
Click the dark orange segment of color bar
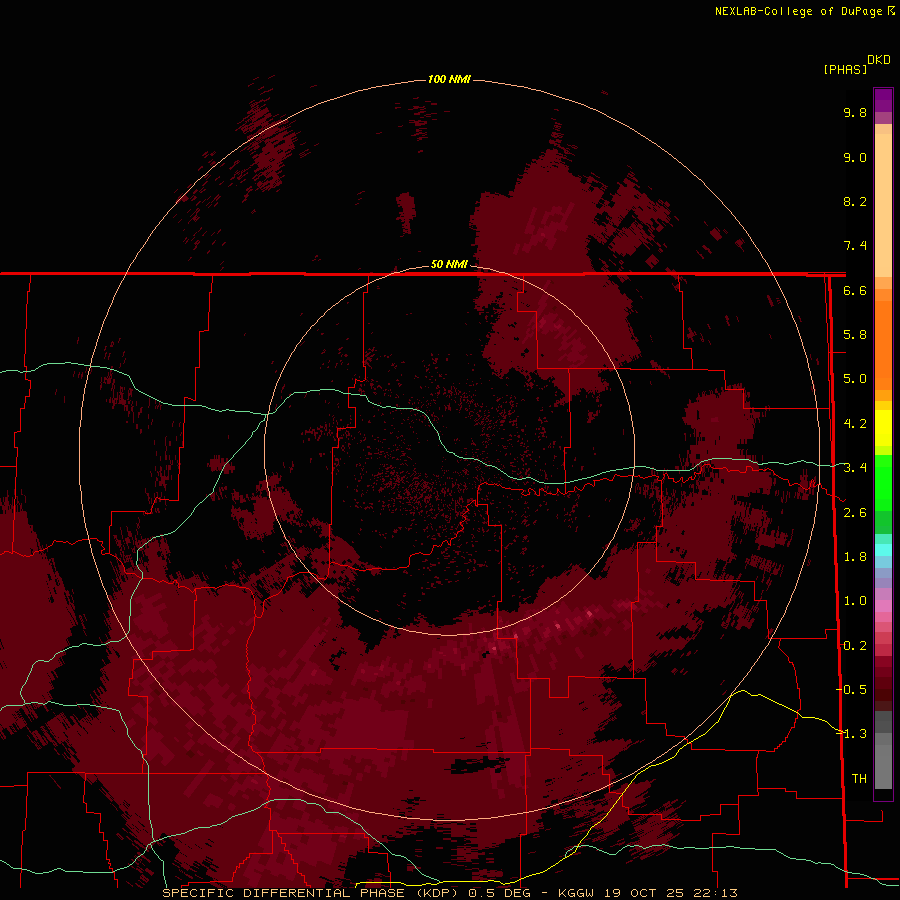coord(883,344)
